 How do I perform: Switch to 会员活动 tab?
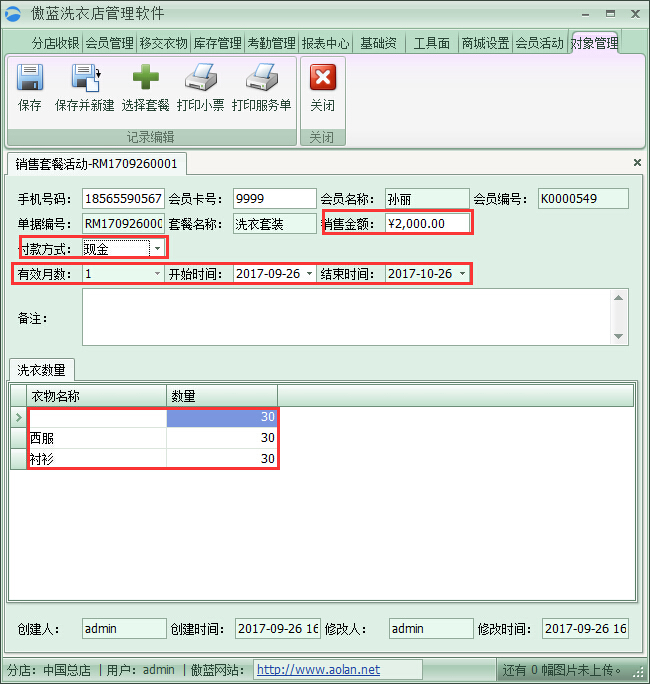pos(540,43)
